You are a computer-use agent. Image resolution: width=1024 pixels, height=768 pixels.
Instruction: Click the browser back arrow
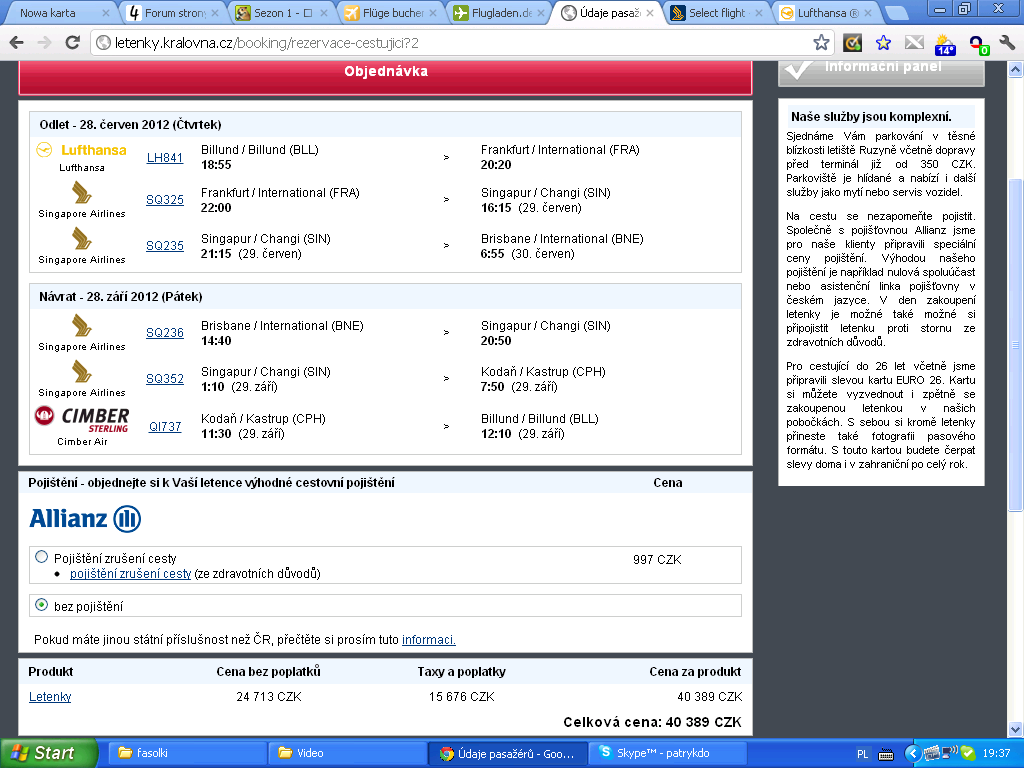pos(16,43)
